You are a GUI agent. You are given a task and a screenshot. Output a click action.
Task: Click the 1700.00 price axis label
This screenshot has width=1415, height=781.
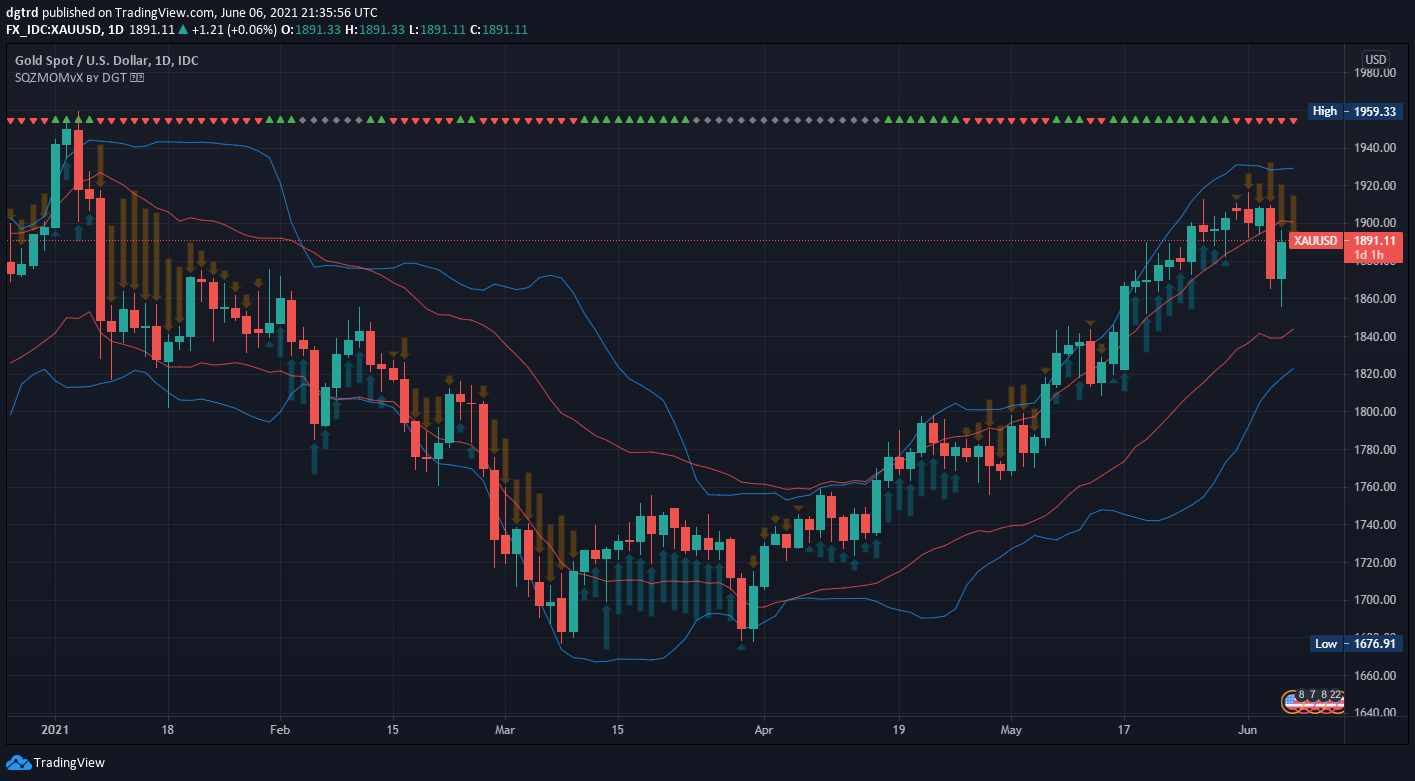[x=1376, y=600]
